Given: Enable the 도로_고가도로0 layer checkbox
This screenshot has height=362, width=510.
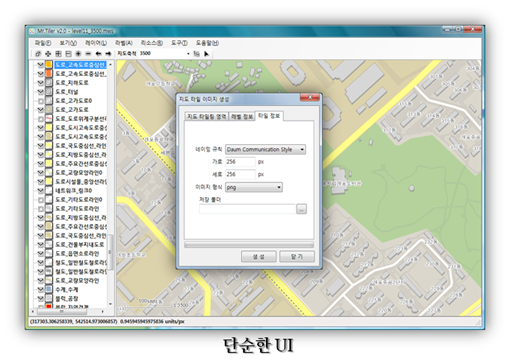Looking at the screenshot, I should (41, 100).
